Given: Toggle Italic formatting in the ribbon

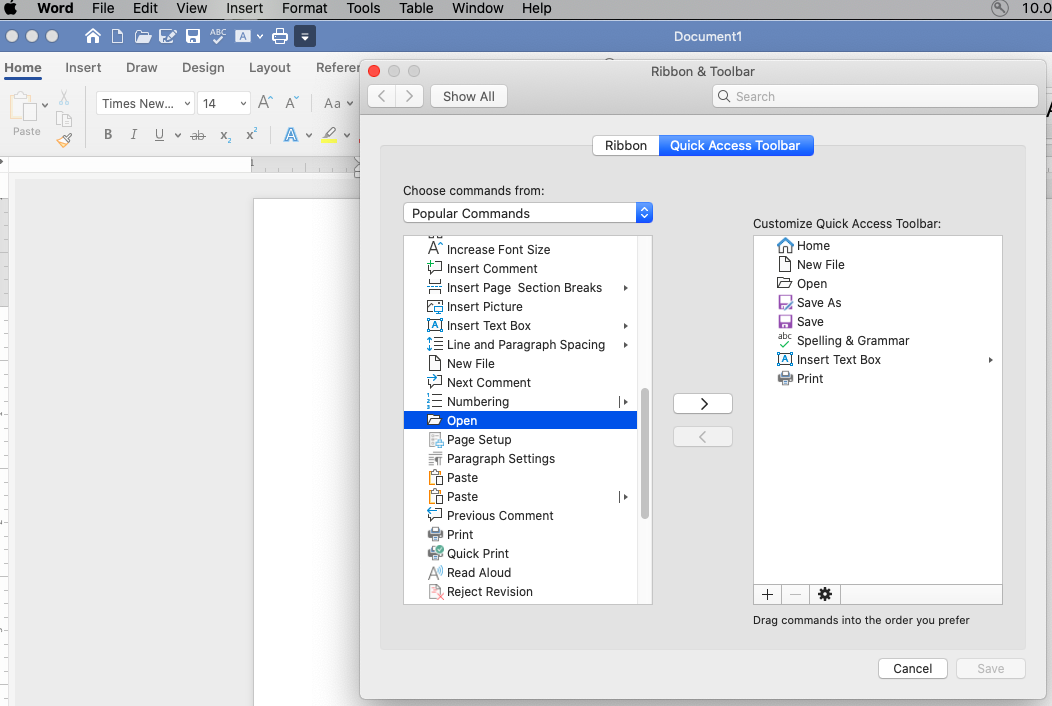Looking at the screenshot, I should click(134, 134).
